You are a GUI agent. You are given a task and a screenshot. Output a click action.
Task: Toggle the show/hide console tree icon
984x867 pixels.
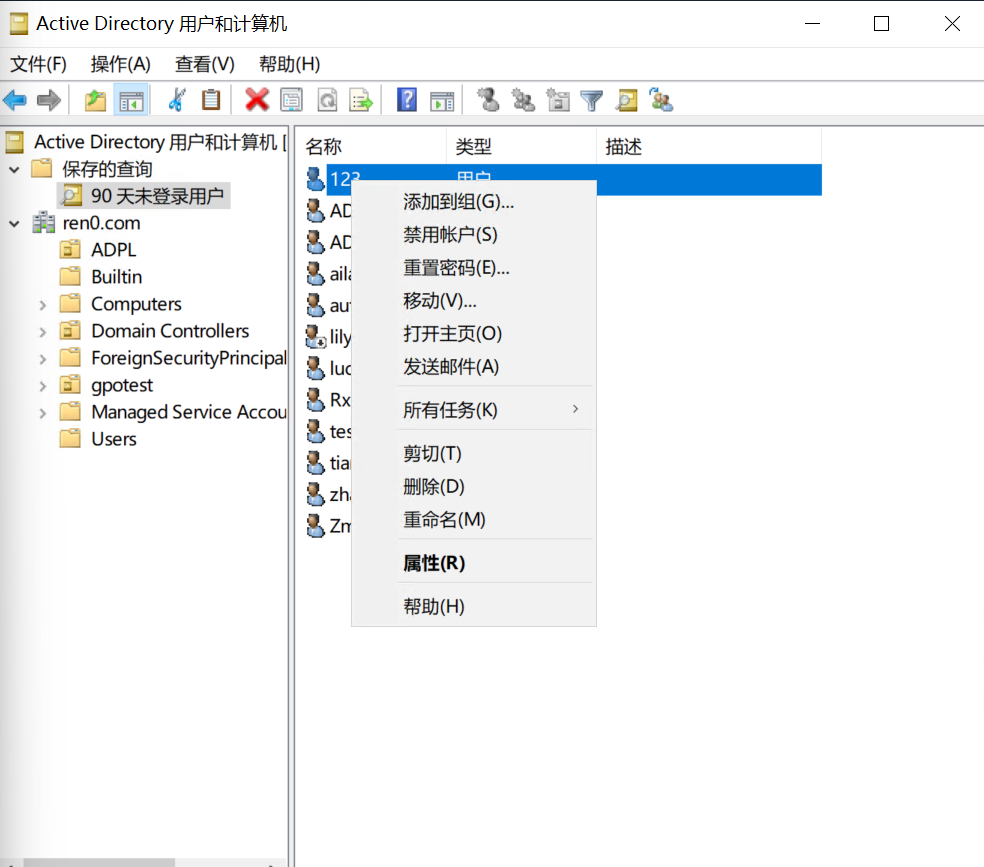click(x=130, y=100)
